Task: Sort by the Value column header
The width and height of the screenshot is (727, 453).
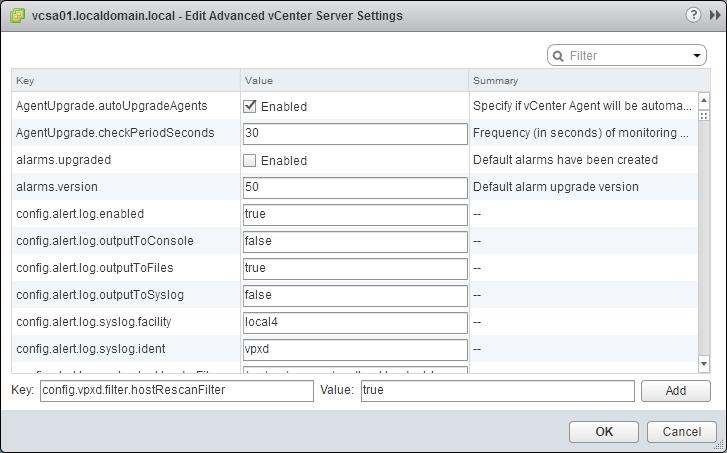Action: 355,81
